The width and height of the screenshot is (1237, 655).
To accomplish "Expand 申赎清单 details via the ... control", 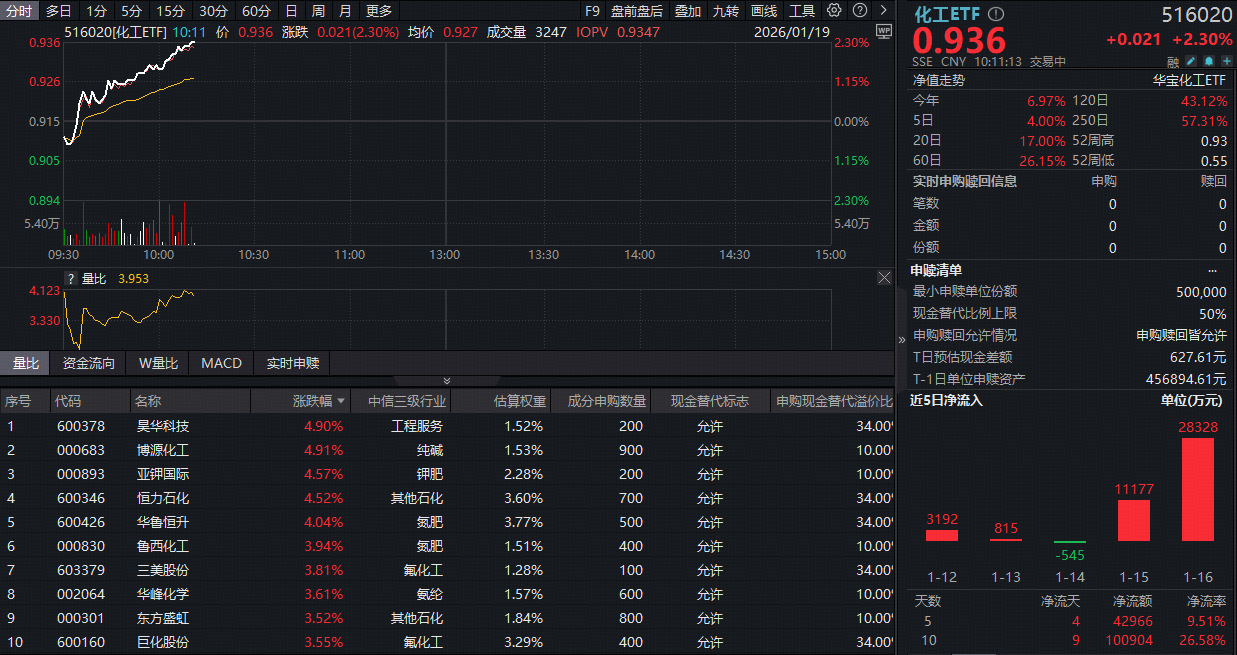I will point(1212,269).
